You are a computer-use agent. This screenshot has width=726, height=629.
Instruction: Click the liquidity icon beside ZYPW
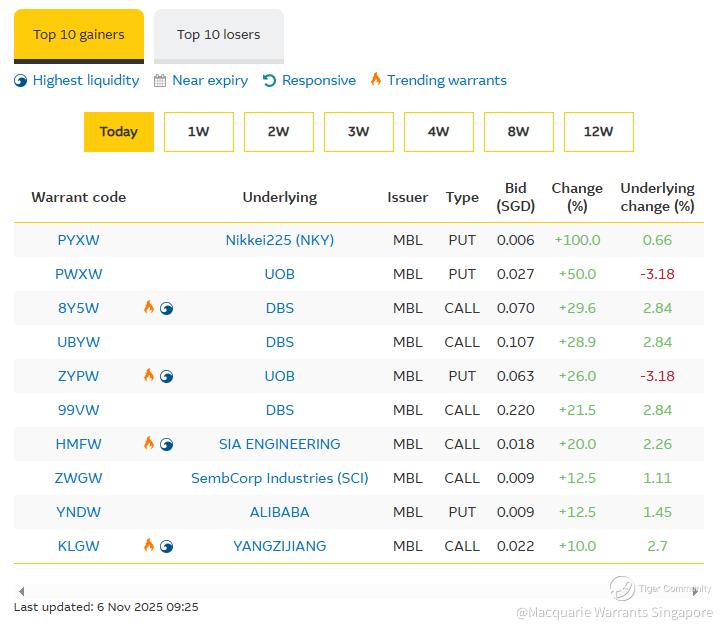pyautogui.click(x=167, y=376)
